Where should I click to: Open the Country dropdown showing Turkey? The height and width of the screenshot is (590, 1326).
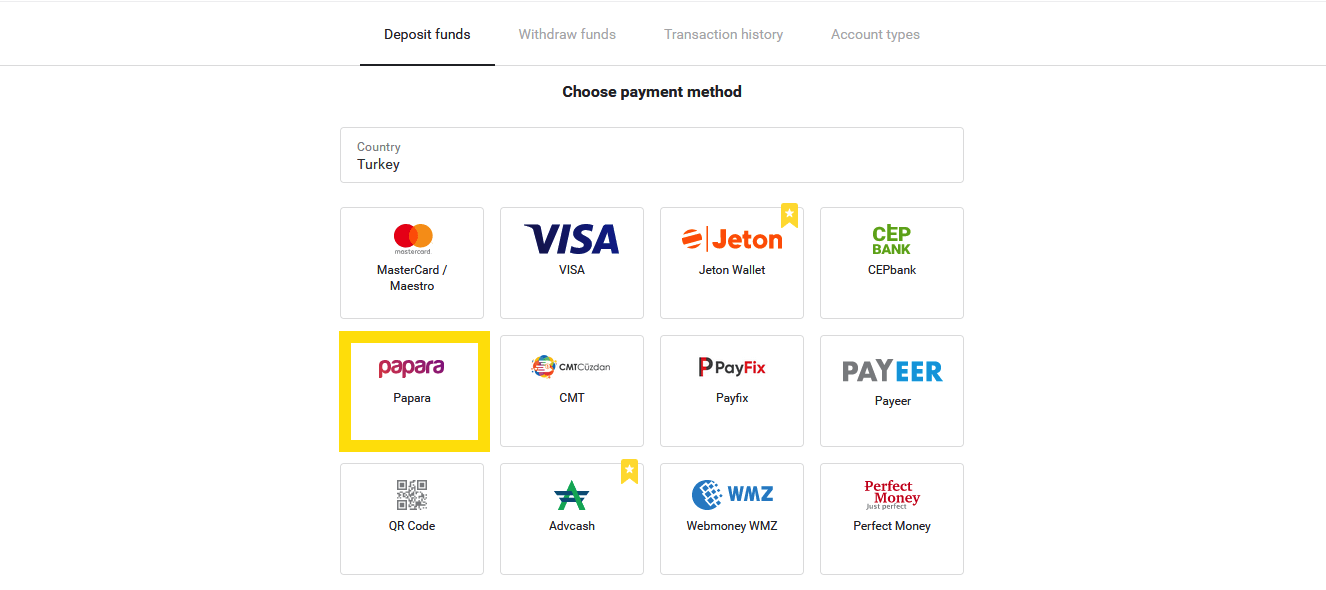tap(651, 155)
